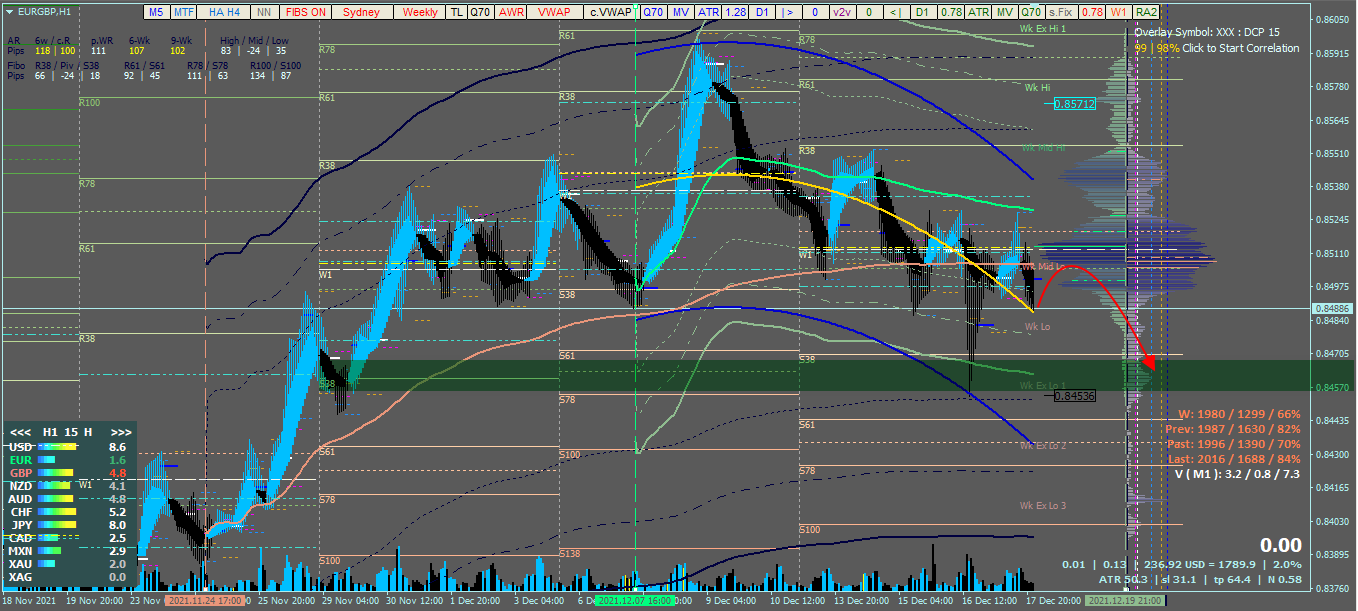Click the <| step-back button
This screenshot has width=1358, height=611.
click(896, 12)
